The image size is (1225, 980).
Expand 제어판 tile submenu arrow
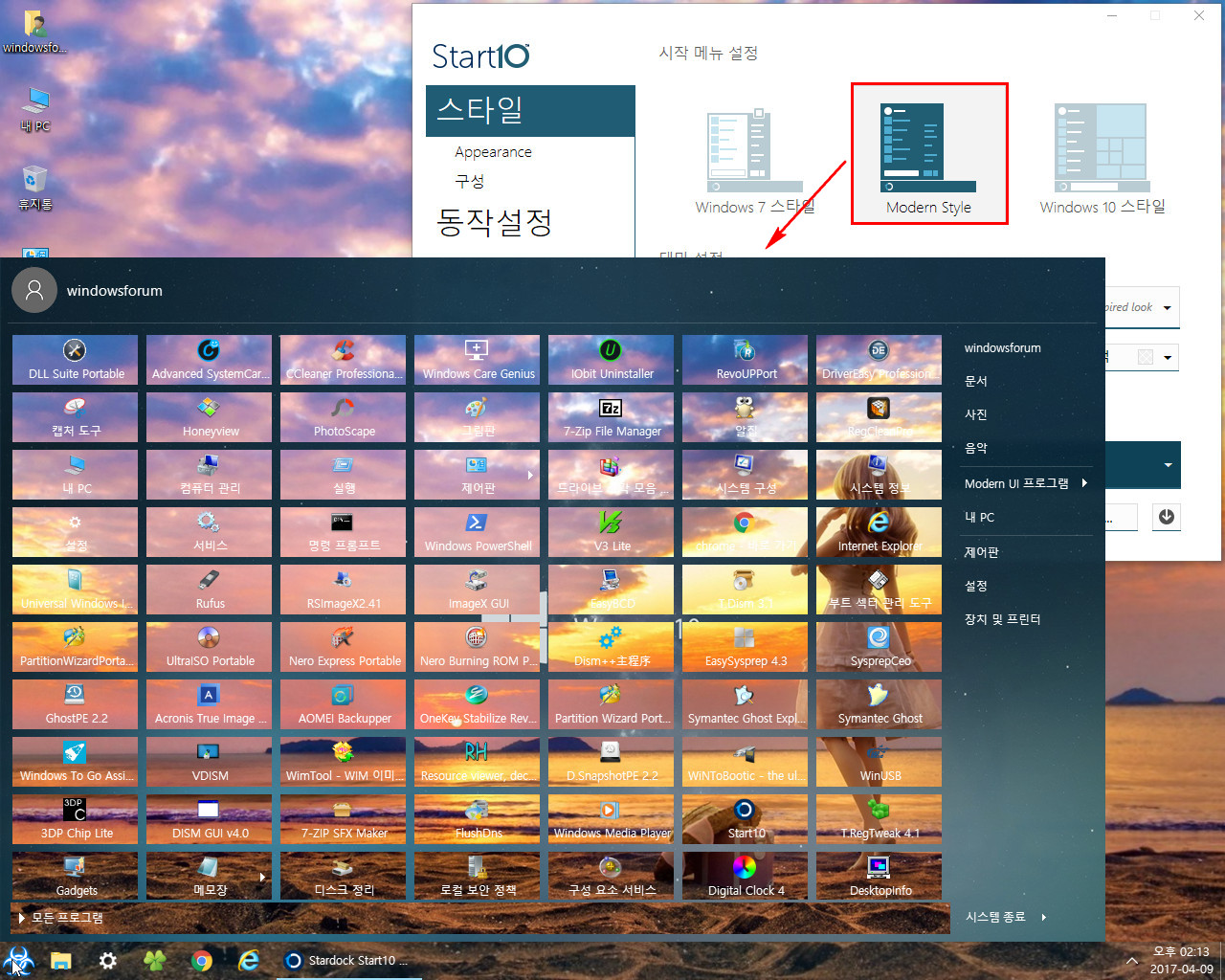pos(531,475)
